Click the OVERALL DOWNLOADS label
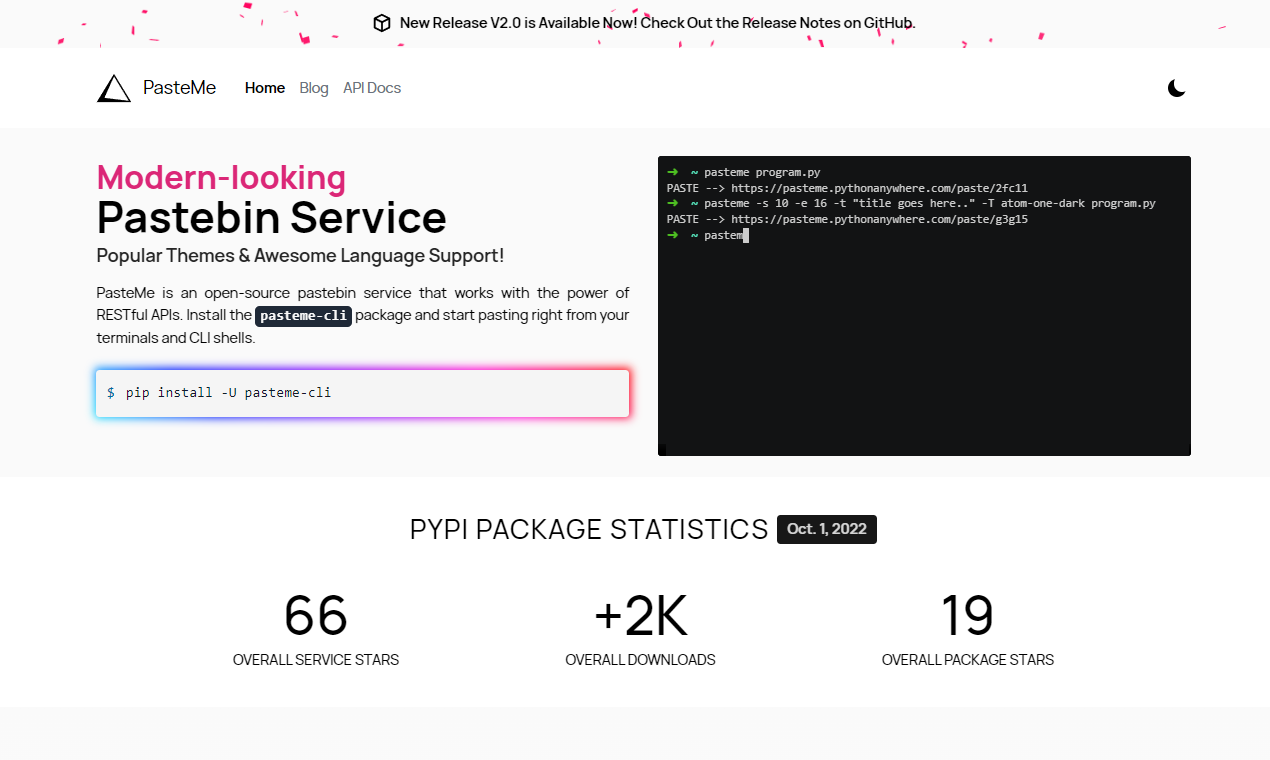 point(640,660)
